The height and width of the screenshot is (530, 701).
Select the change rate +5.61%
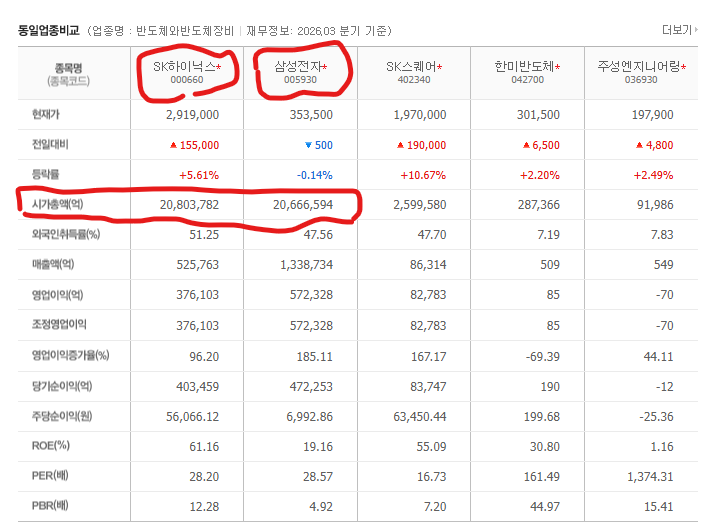click(x=199, y=175)
